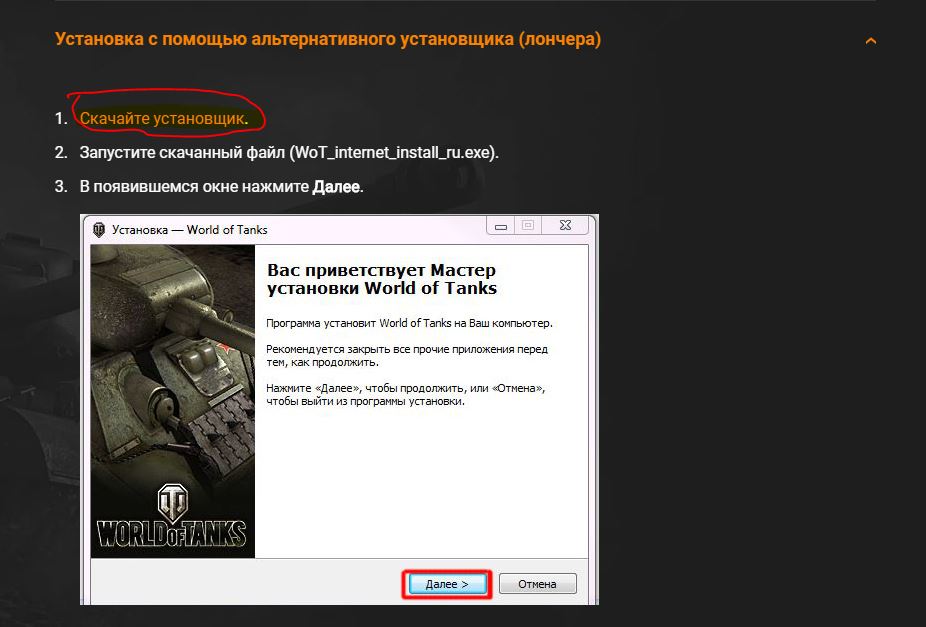
Task: Click the 'Установка с помощью альтернативного установщика' heading
Action: tap(328, 39)
